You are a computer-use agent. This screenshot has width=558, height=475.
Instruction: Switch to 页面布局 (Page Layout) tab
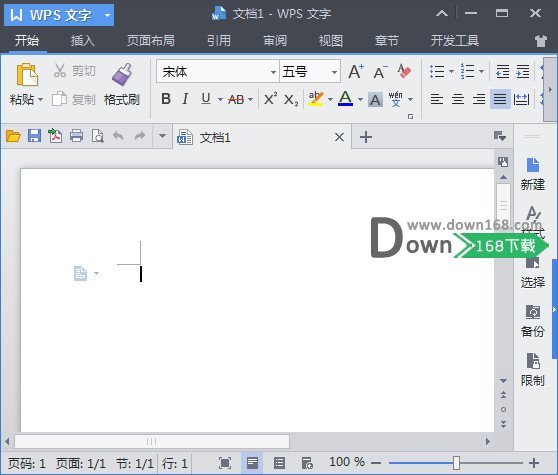(x=151, y=41)
